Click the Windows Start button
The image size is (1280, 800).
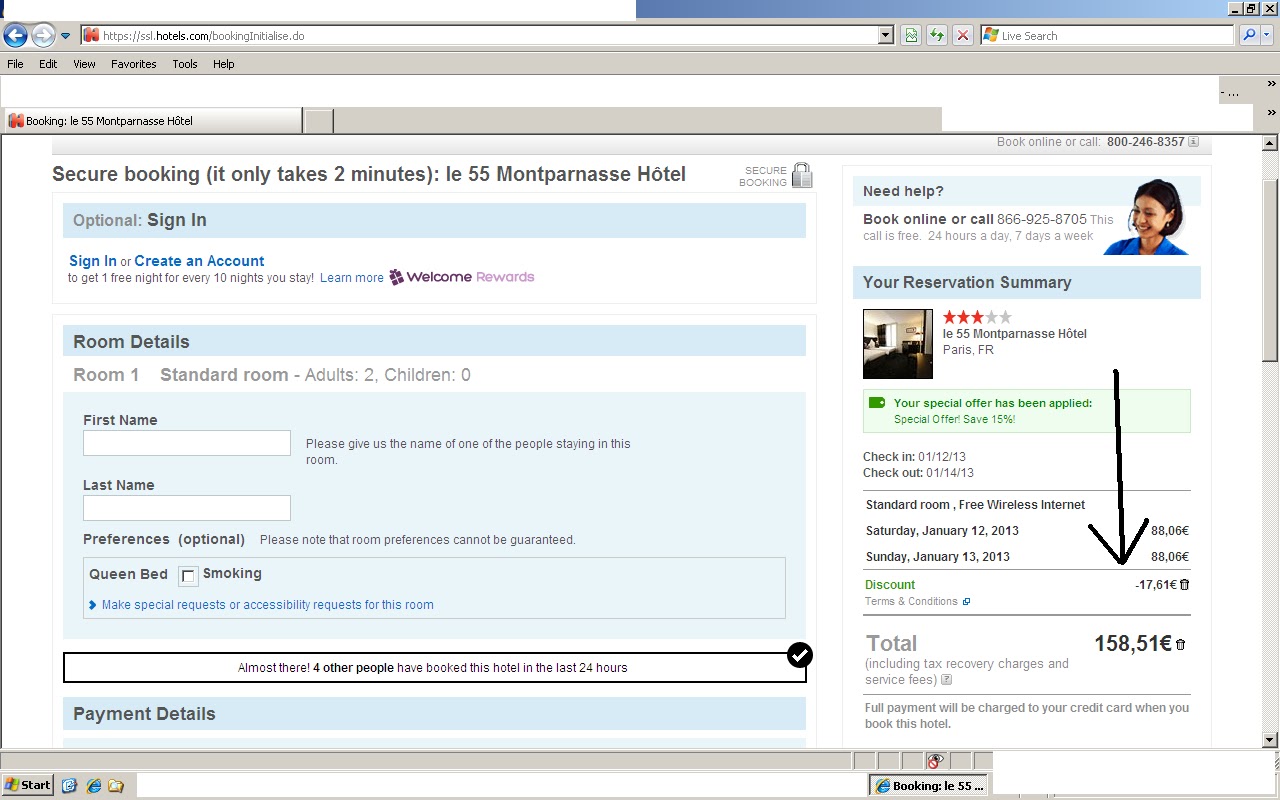click(x=28, y=785)
